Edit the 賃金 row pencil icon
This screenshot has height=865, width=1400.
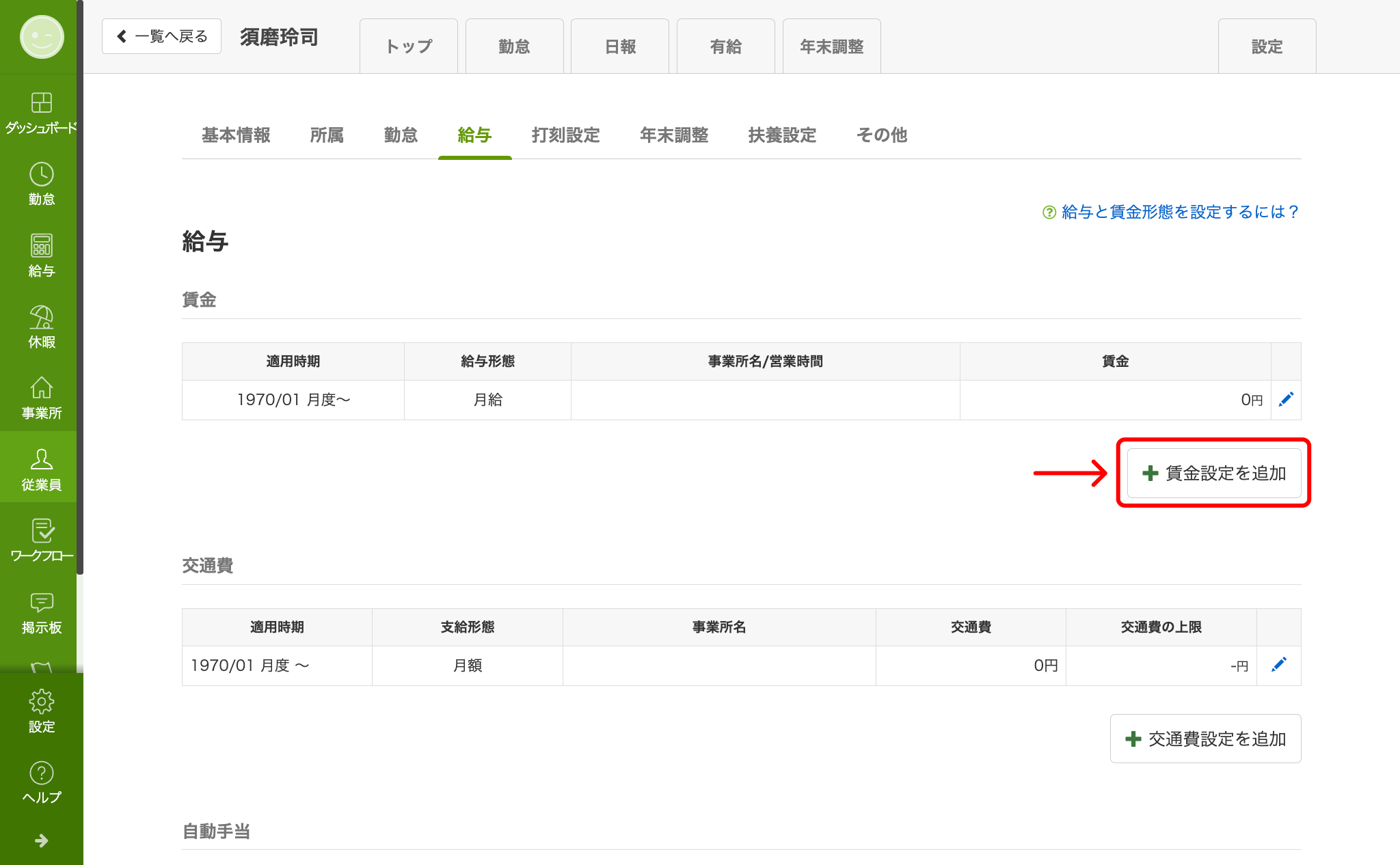pyautogui.click(x=1286, y=400)
